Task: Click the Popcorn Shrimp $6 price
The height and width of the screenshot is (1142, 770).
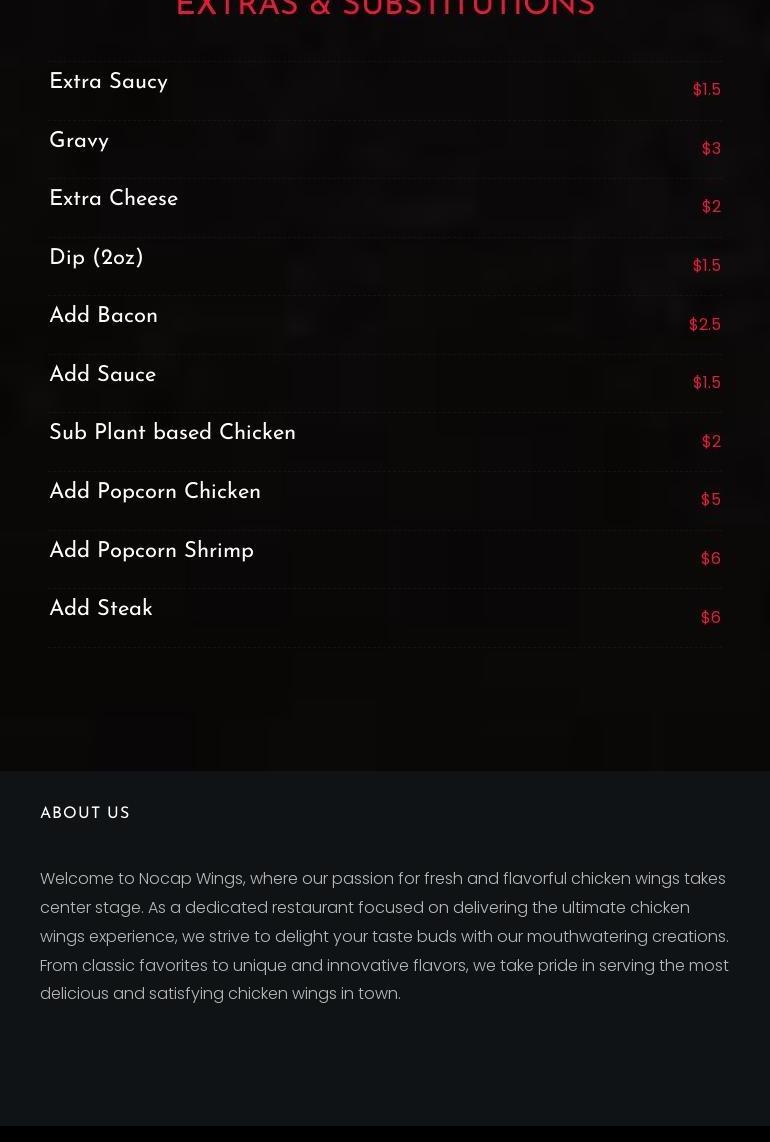Action: pos(710,559)
